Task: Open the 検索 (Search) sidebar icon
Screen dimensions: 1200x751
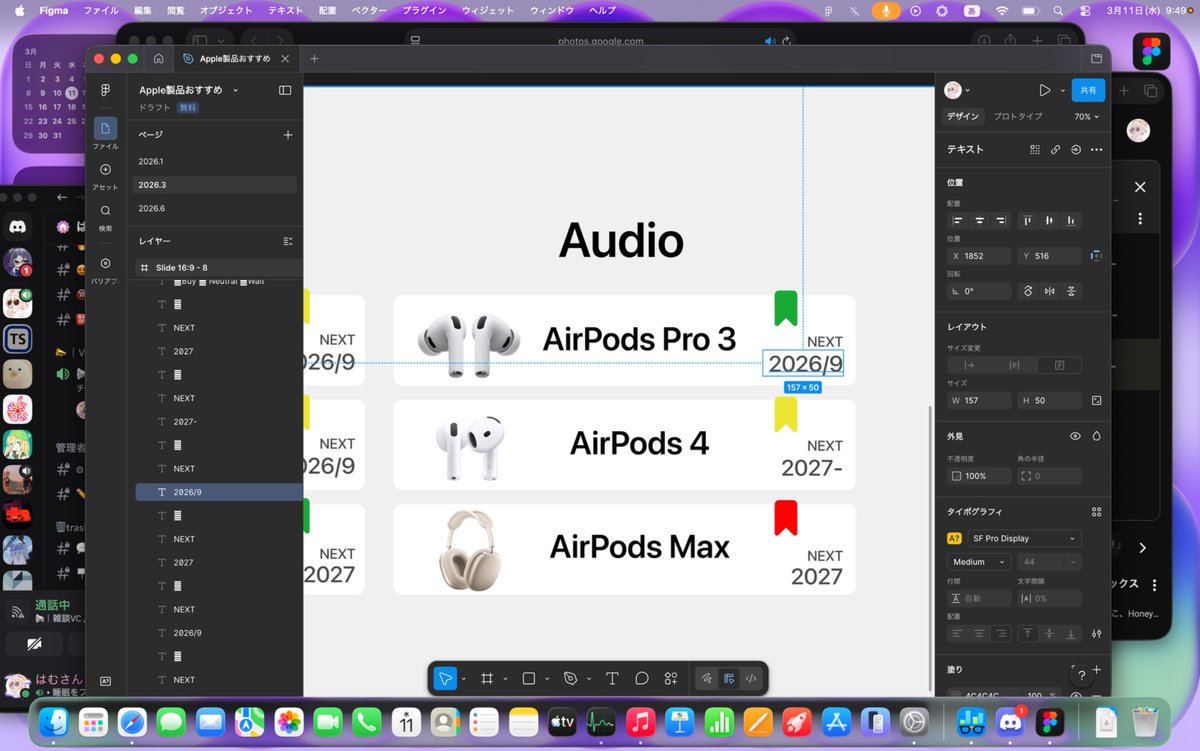Action: tap(105, 211)
